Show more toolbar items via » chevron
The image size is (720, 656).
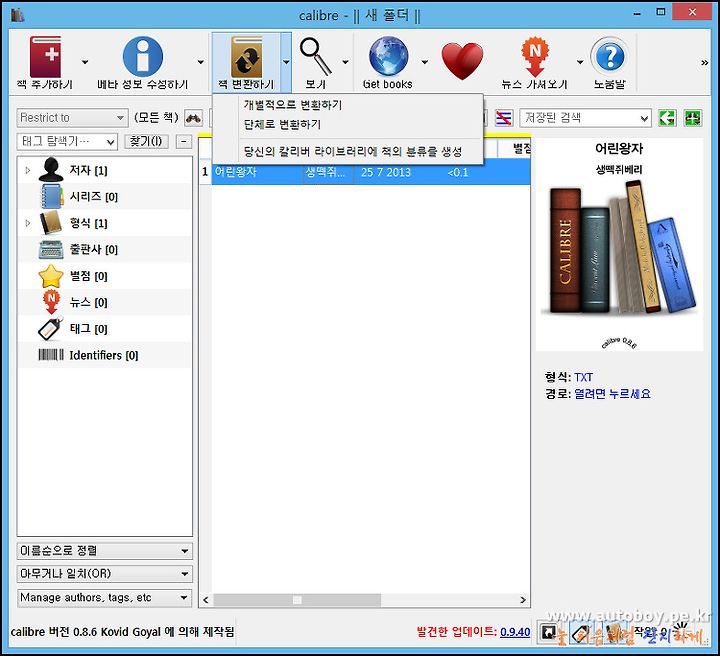click(704, 63)
